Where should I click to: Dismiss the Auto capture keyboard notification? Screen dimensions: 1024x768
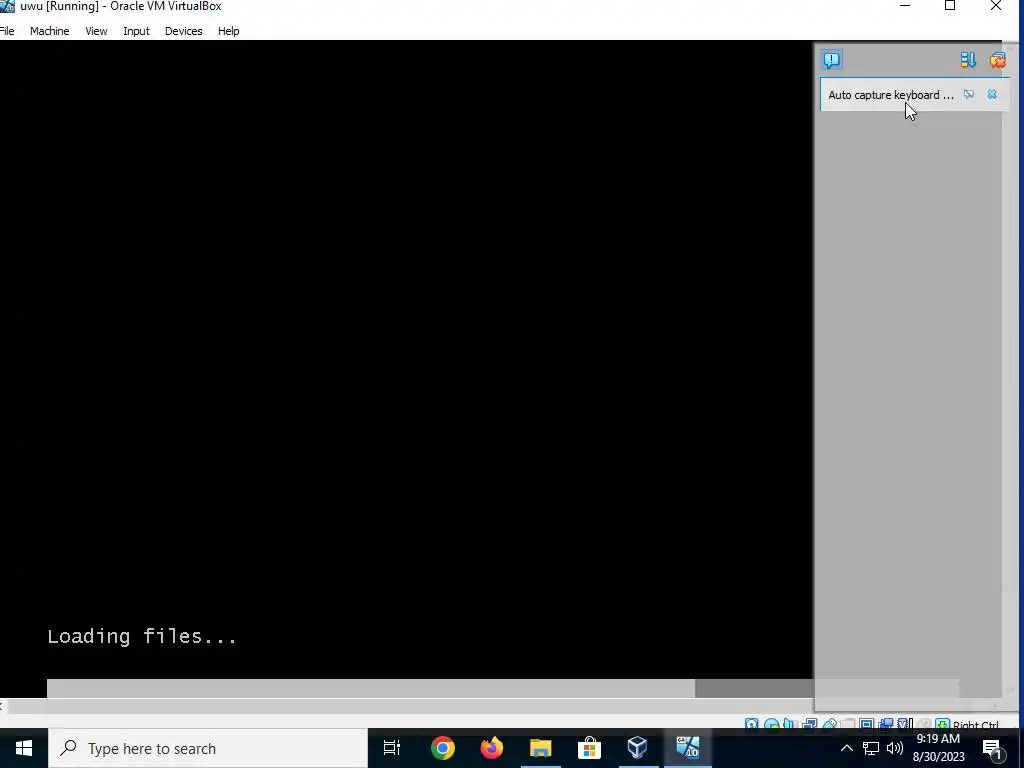point(992,95)
